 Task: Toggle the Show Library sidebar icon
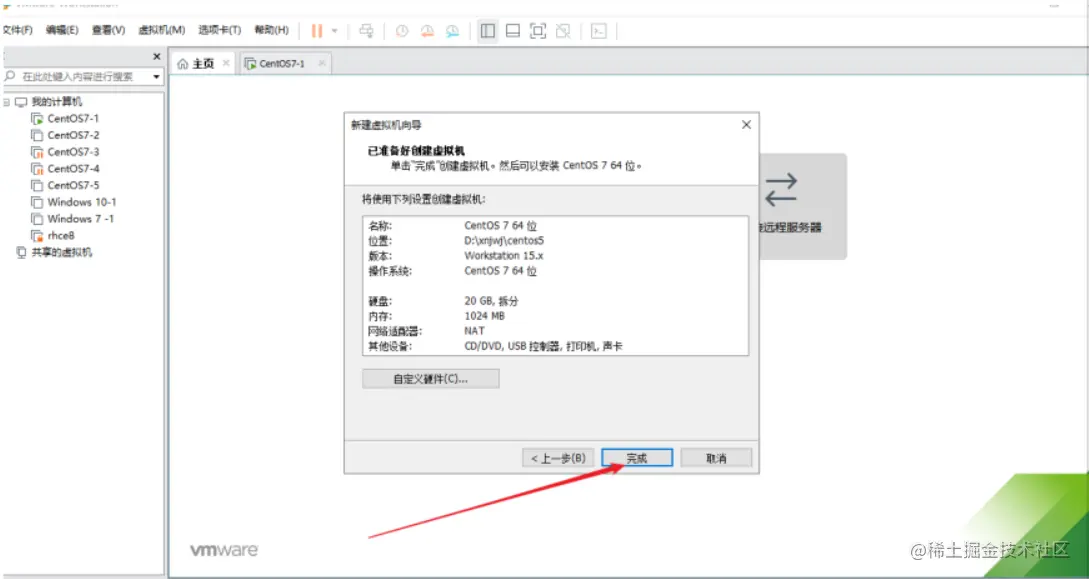[488, 31]
